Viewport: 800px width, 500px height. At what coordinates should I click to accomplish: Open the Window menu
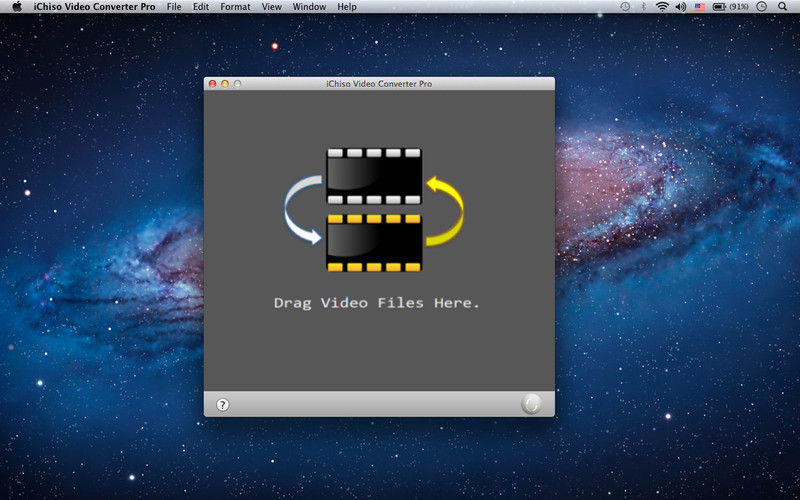point(309,7)
